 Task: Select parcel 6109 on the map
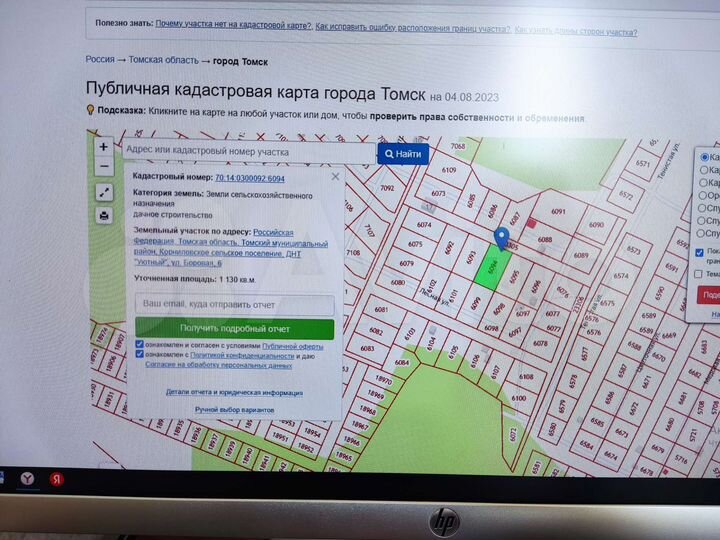[x=449, y=170]
